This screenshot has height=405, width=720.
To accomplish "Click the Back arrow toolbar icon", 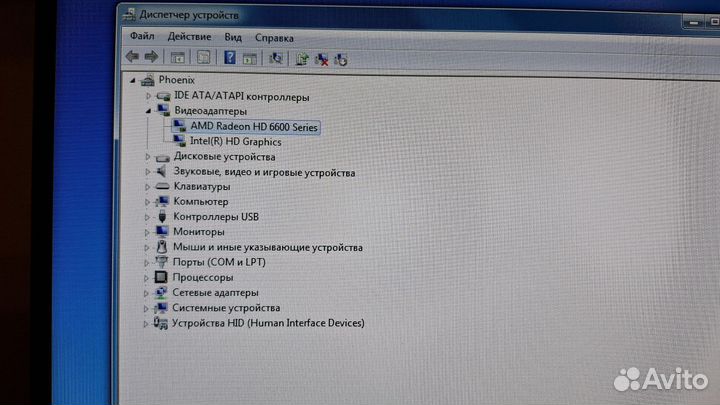I will coord(131,57).
